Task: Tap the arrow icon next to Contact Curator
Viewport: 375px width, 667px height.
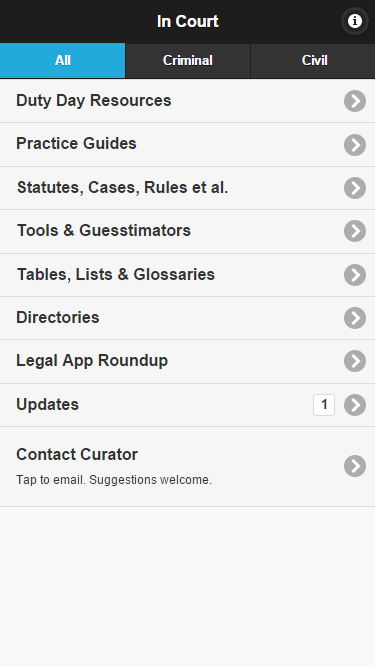Action: (355, 466)
